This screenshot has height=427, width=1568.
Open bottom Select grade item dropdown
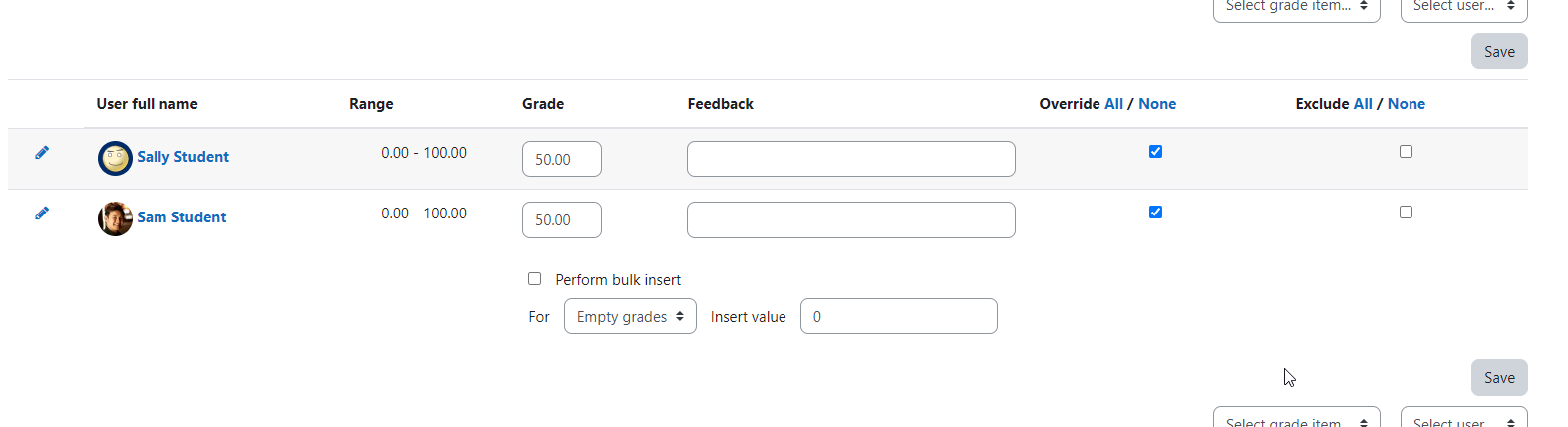[1296, 417]
